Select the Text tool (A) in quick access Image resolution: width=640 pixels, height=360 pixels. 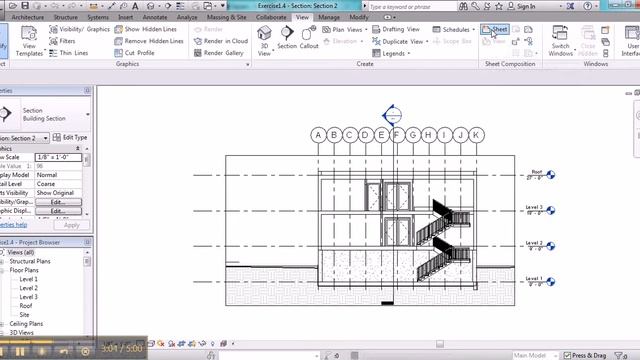(x=135, y=6)
